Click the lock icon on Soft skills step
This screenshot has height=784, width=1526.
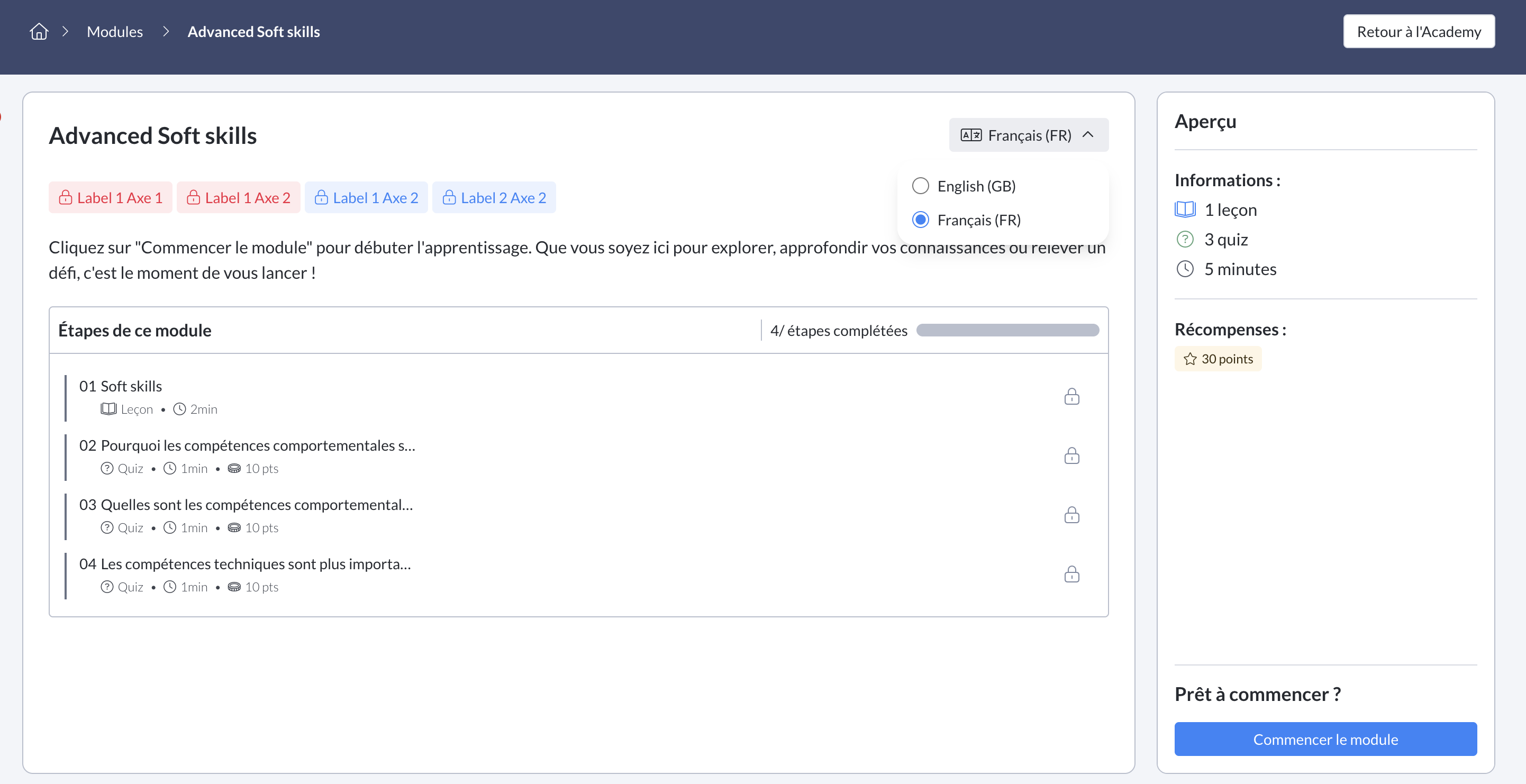(1071, 396)
